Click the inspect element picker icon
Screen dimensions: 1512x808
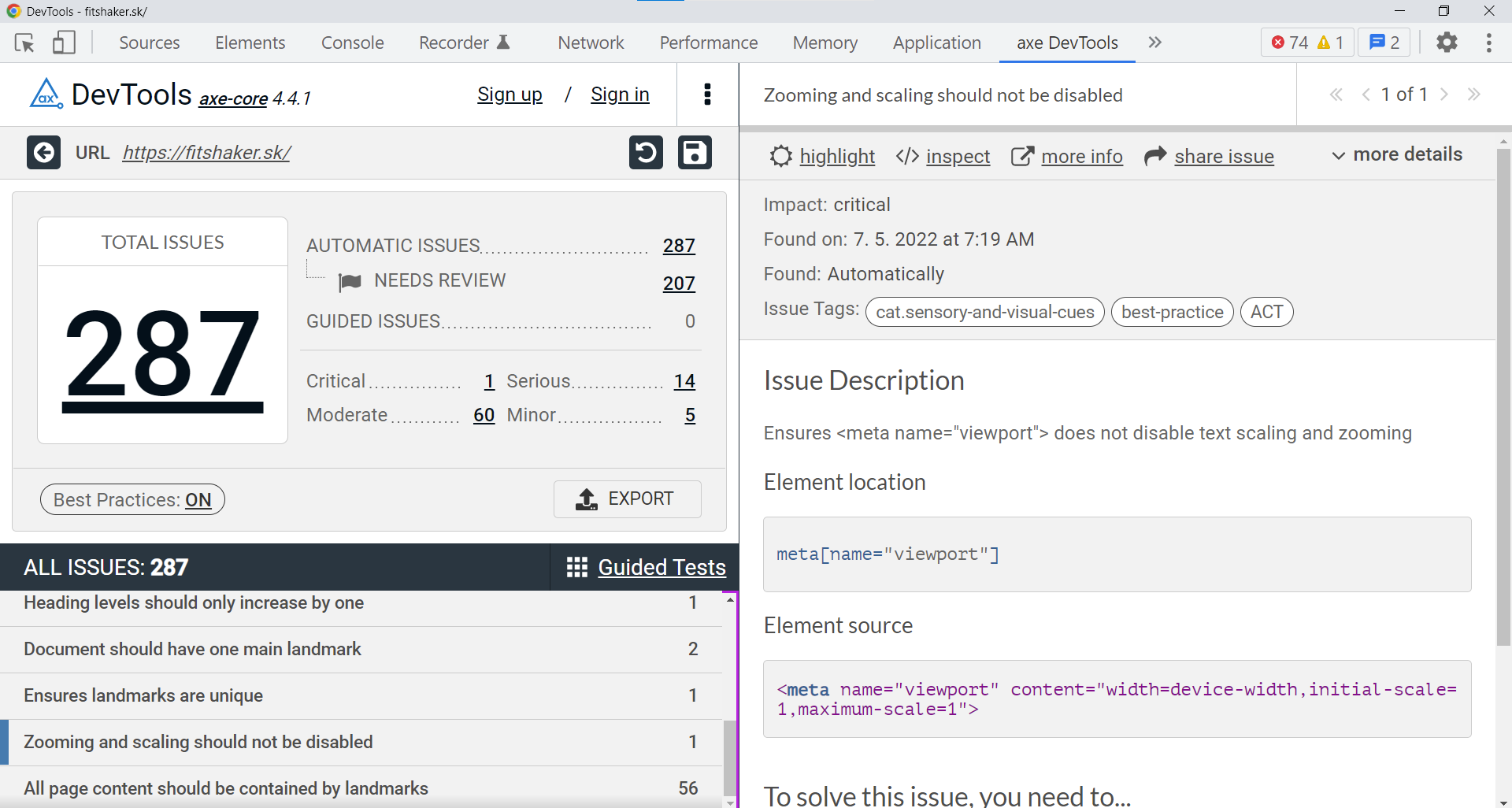click(24, 43)
